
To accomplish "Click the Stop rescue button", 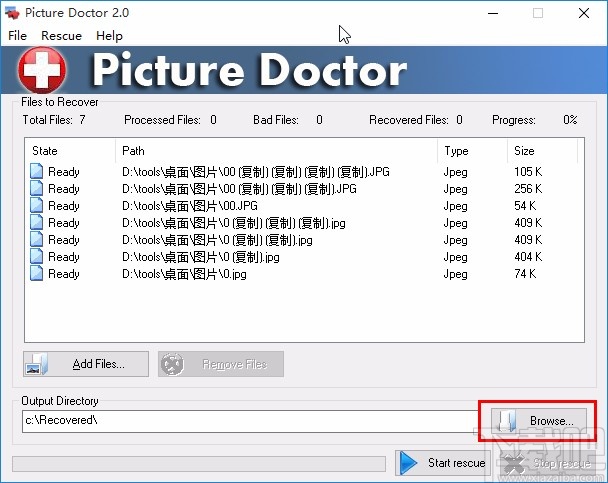I will tap(548, 463).
